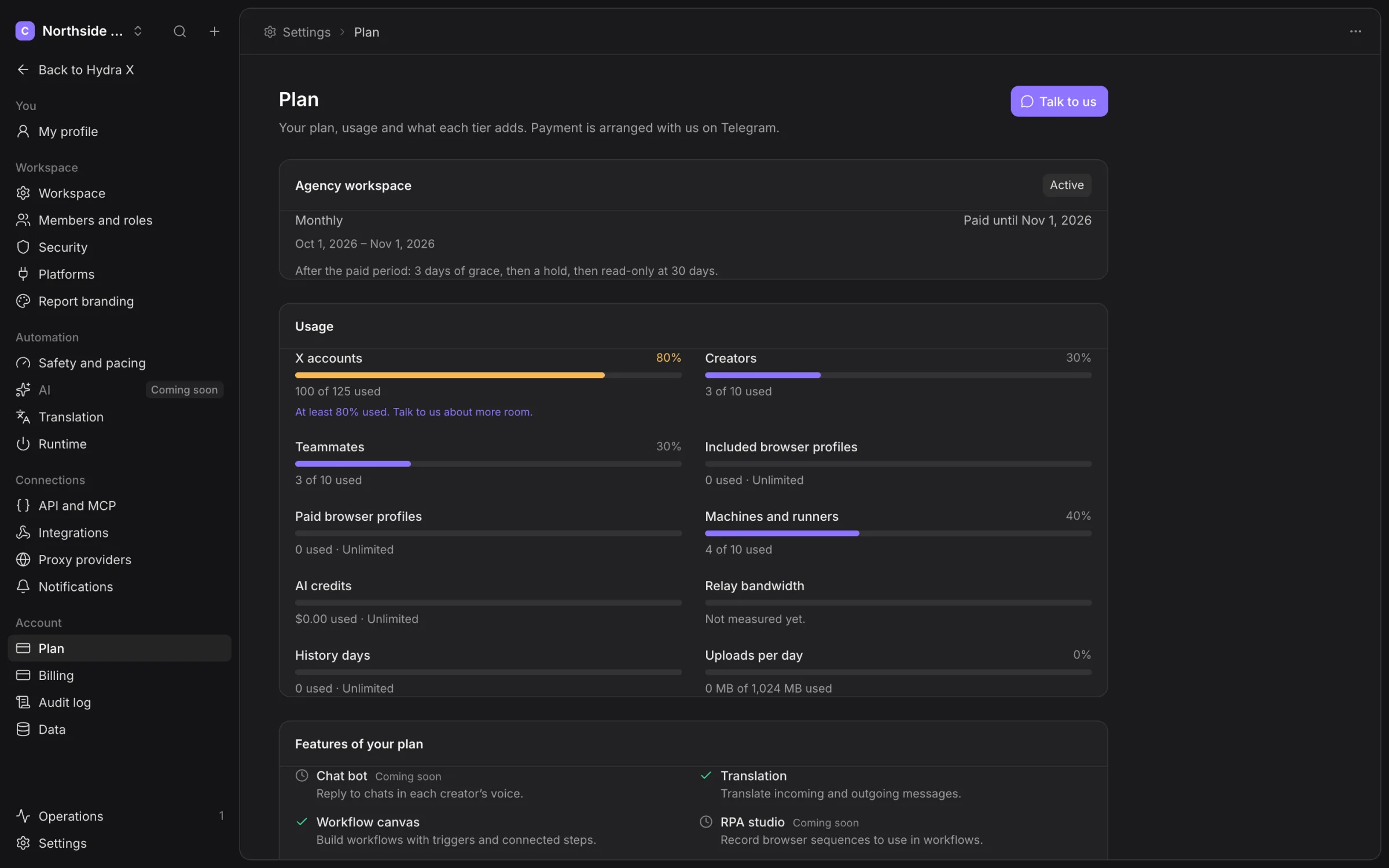Image resolution: width=1389 pixels, height=868 pixels.
Task: Open the workspace switcher chevron next to Northside
Action: click(x=138, y=31)
